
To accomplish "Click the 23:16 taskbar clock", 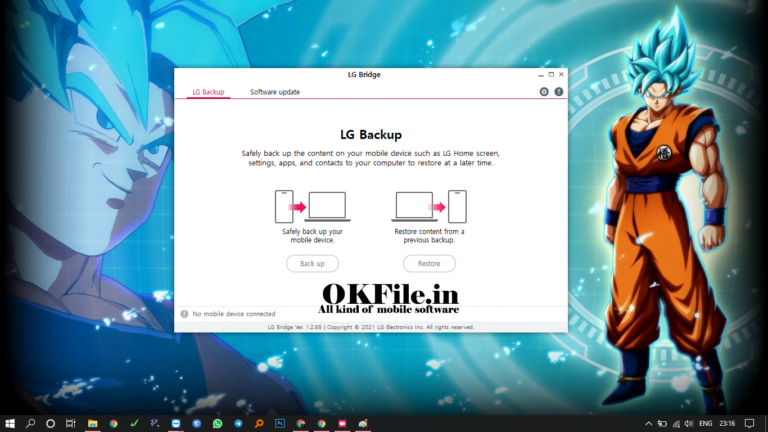I will point(727,424).
